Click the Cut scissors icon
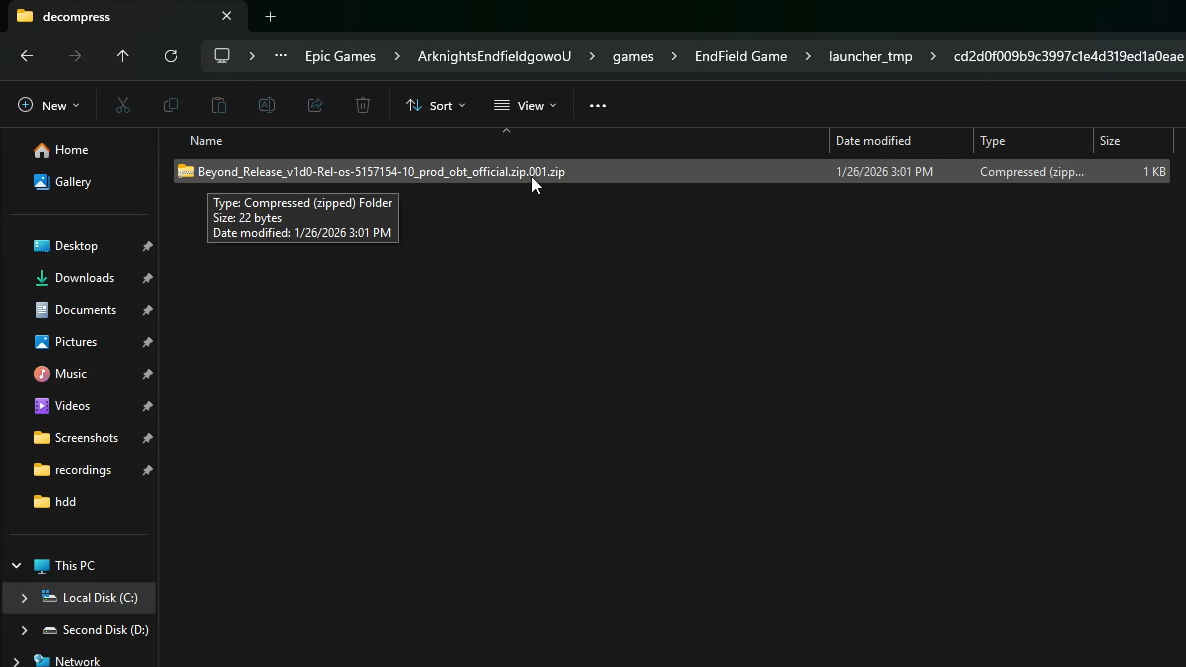Screen dimensions: 1186x667 pos(123,105)
